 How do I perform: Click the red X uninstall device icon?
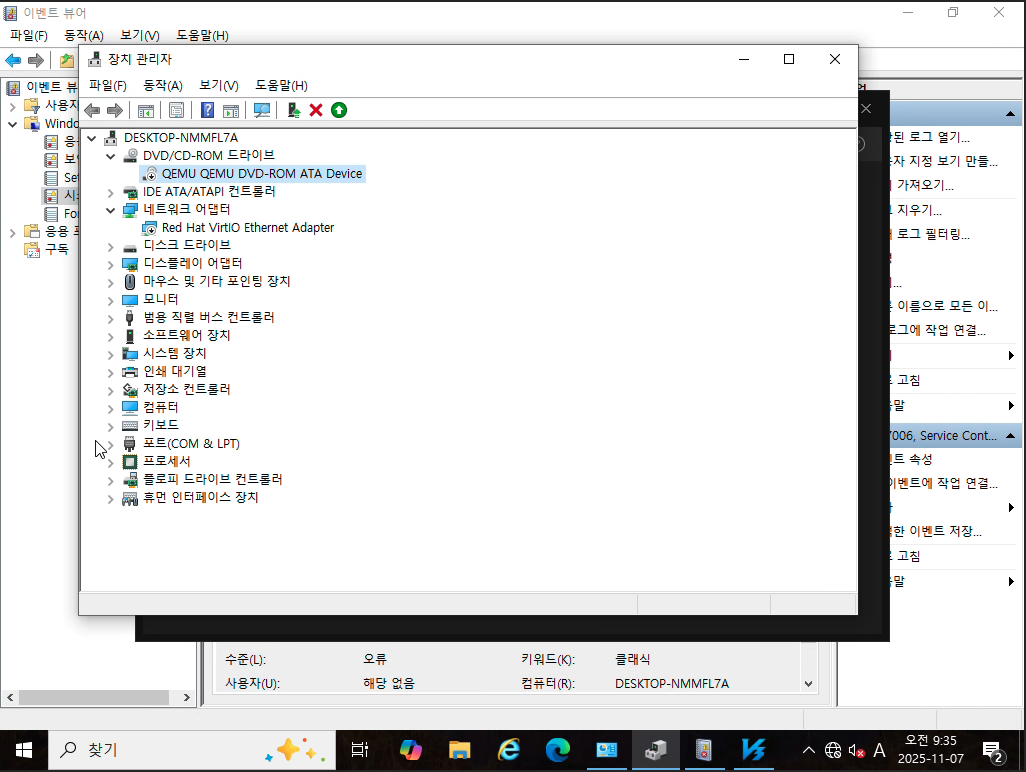pyautogui.click(x=316, y=110)
